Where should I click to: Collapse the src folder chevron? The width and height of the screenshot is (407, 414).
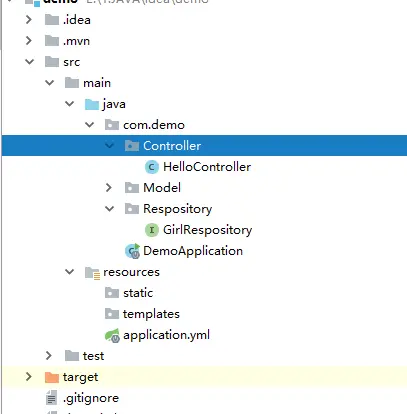click(x=30, y=62)
